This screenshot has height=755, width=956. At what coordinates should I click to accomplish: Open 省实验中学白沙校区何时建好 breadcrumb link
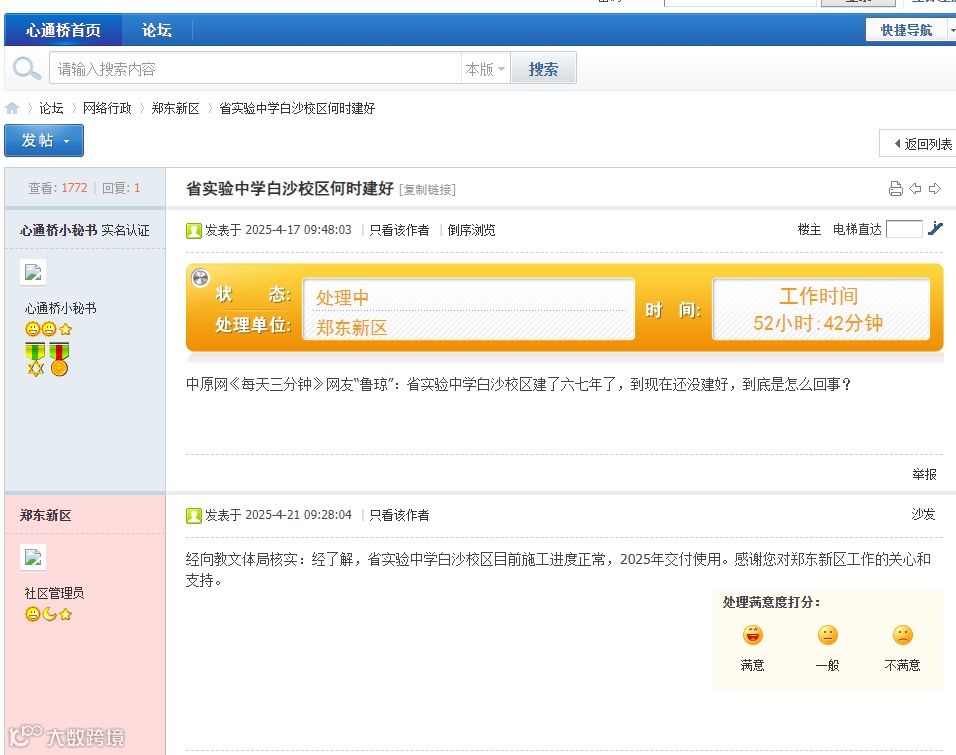(x=297, y=109)
